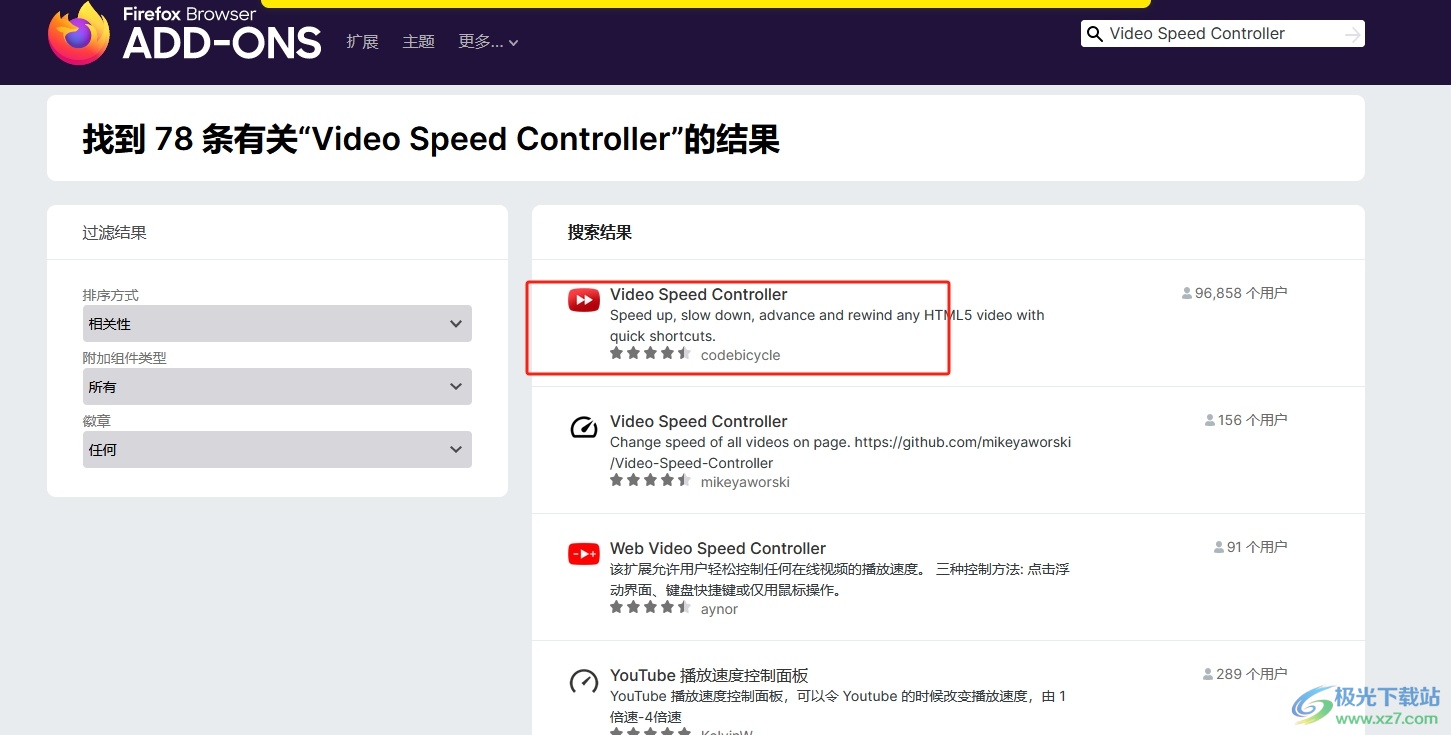
Task: Submit search with the arrow icon
Action: click(x=1352, y=34)
